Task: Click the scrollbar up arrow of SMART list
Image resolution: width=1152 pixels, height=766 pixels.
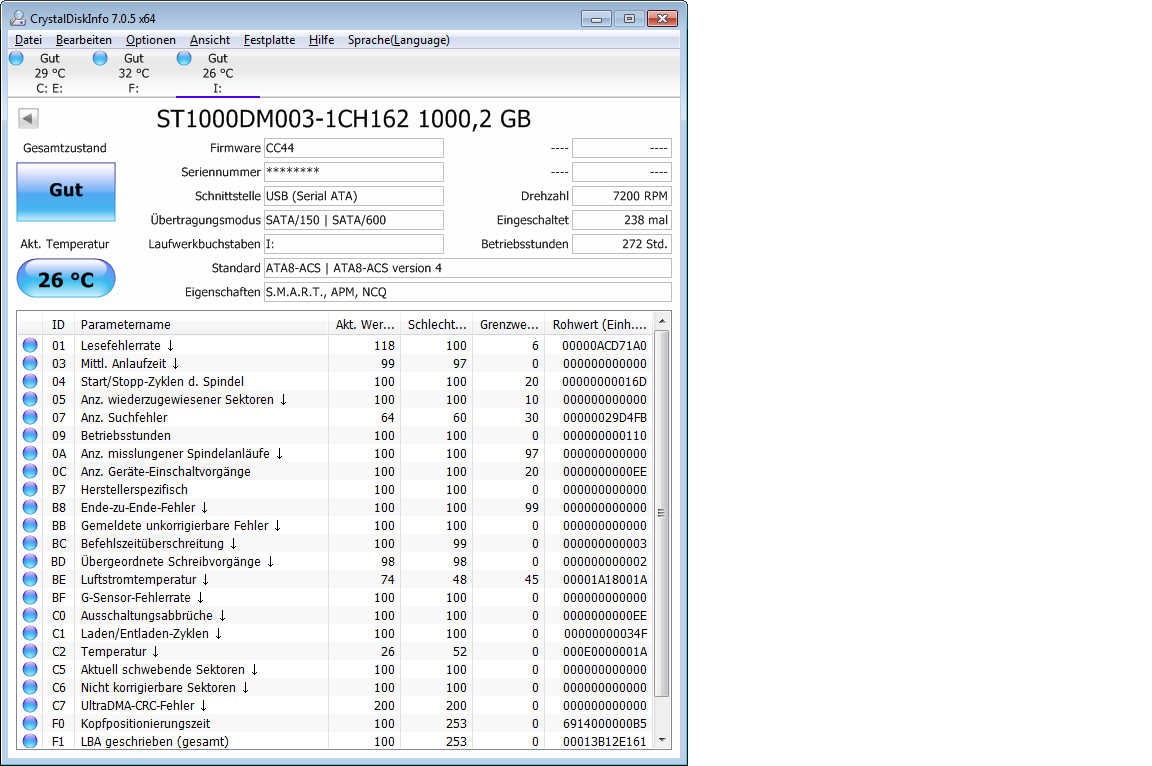Action: click(x=662, y=322)
